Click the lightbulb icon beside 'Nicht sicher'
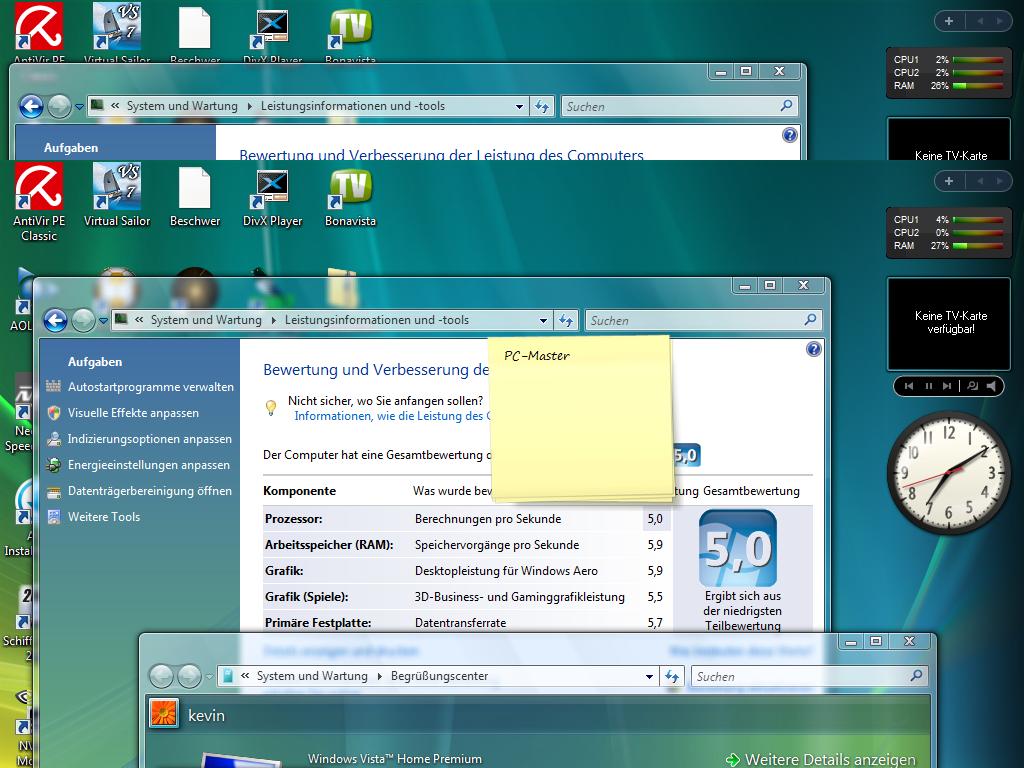 point(271,408)
